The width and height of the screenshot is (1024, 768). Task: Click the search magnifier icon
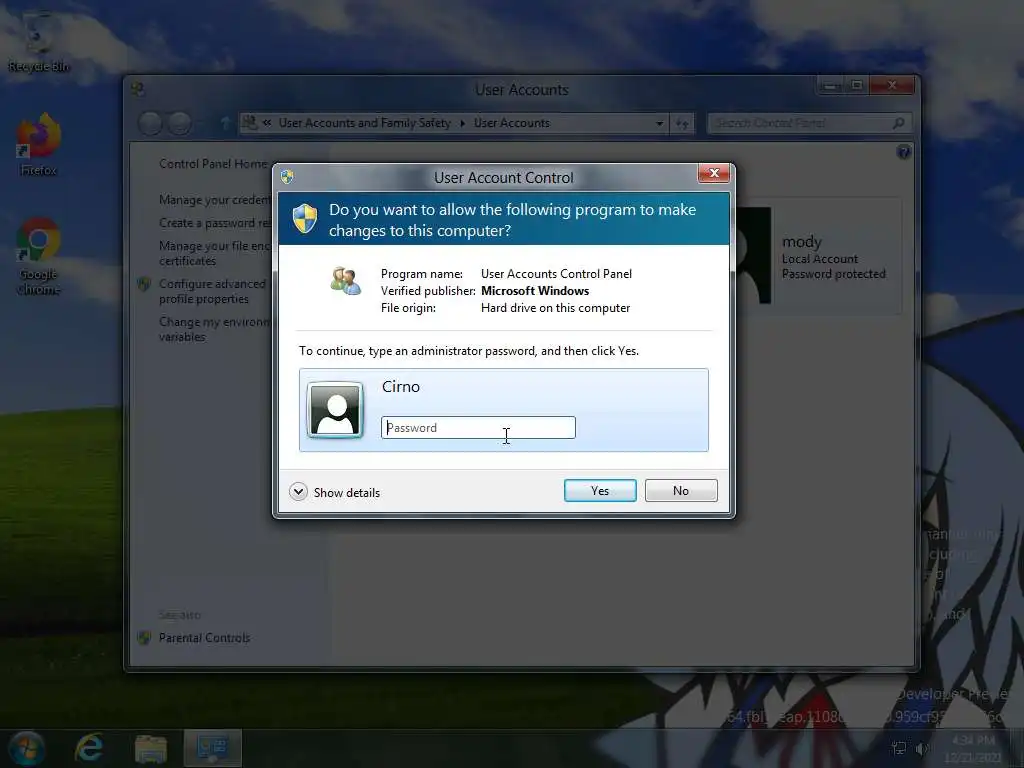(x=899, y=123)
